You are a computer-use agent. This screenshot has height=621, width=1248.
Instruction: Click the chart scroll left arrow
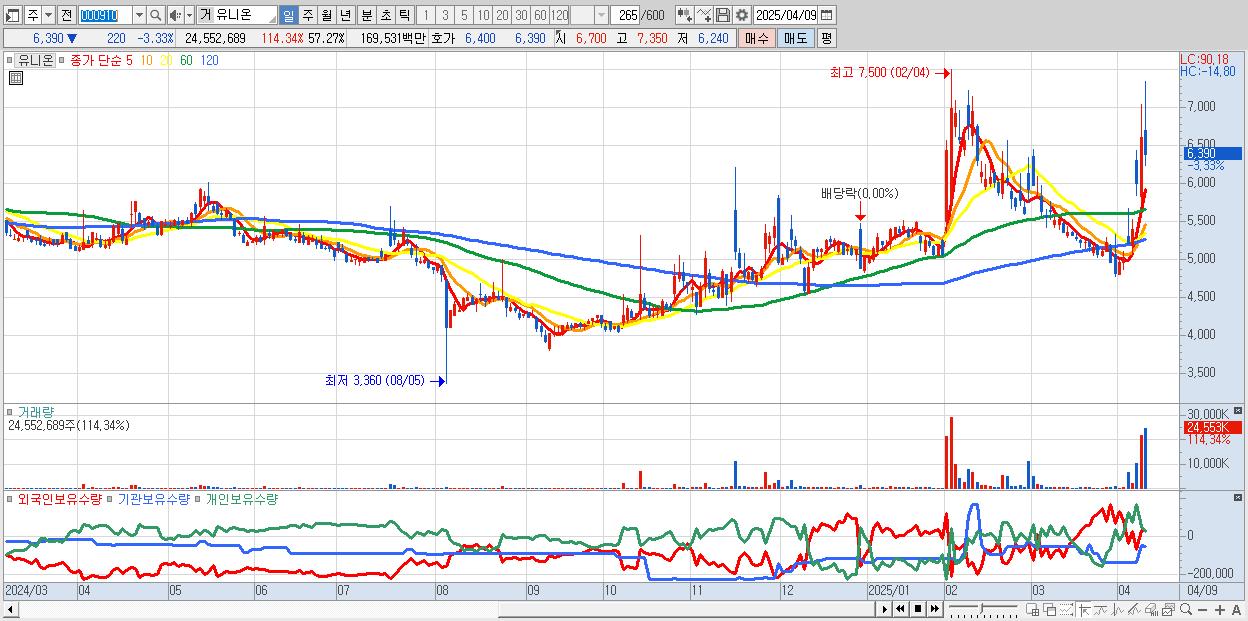point(9,609)
